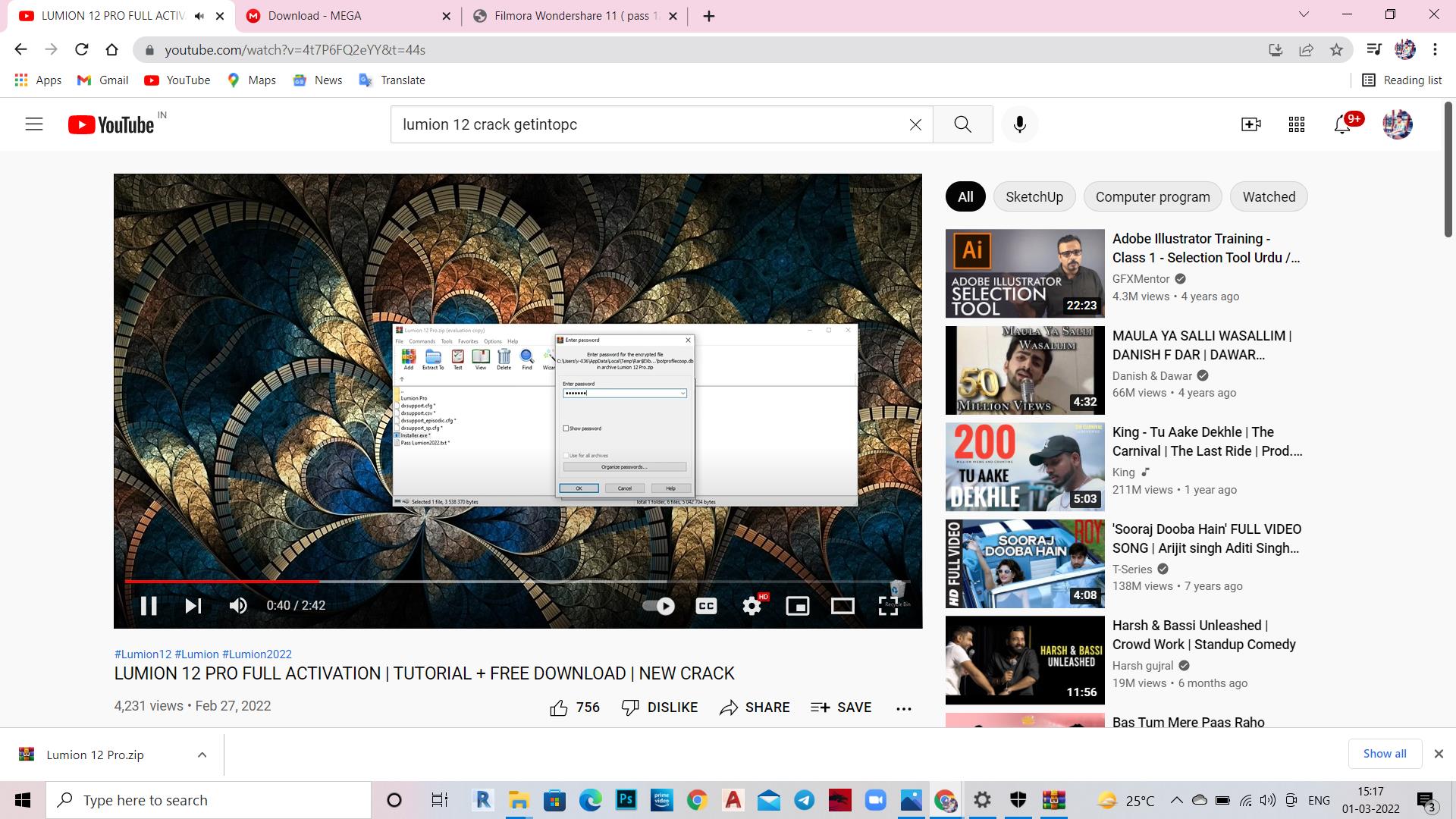The width and height of the screenshot is (1456, 819).
Task: Select the SketchUp filter chip
Action: [x=1034, y=196]
